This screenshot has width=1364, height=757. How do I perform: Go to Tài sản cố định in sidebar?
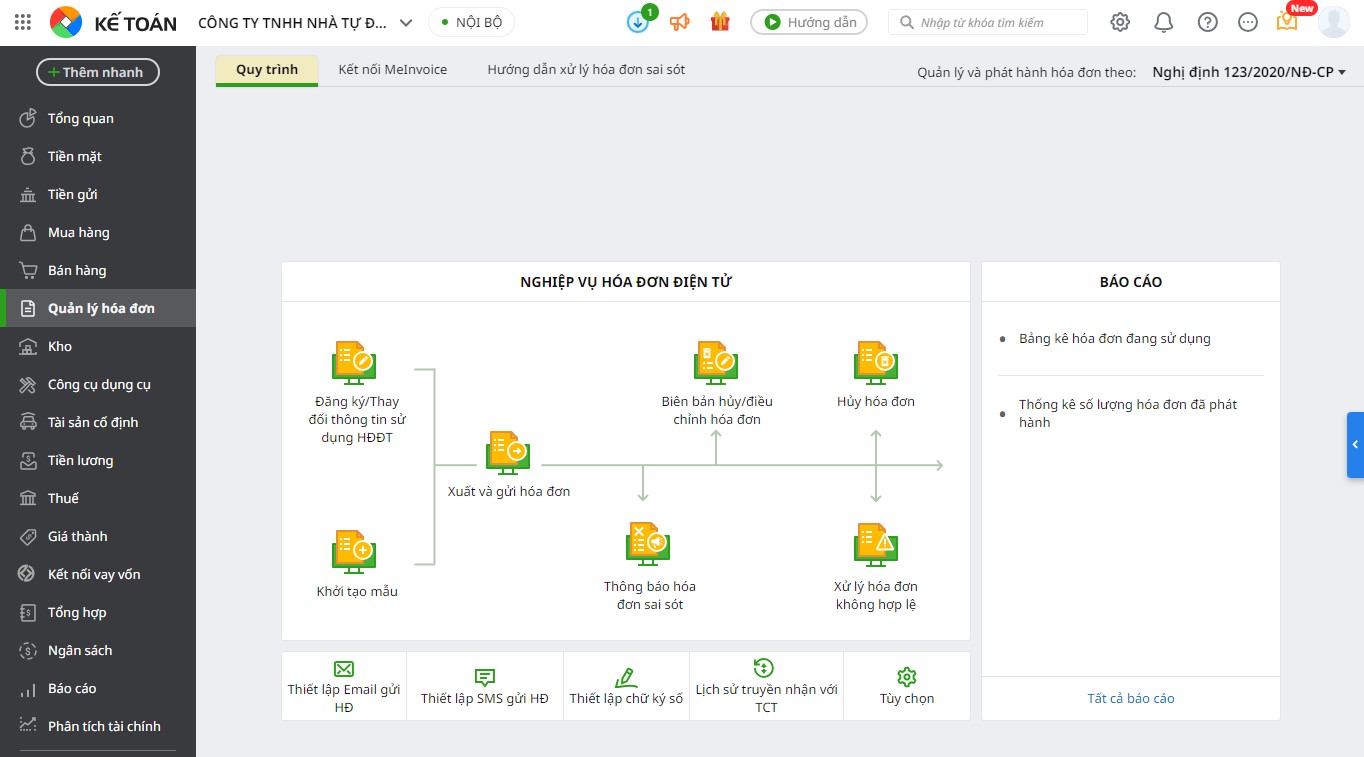point(98,422)
